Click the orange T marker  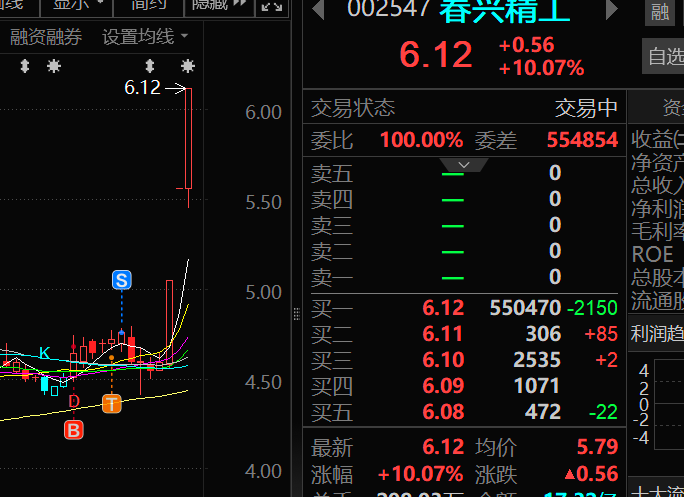coord(112,403)
